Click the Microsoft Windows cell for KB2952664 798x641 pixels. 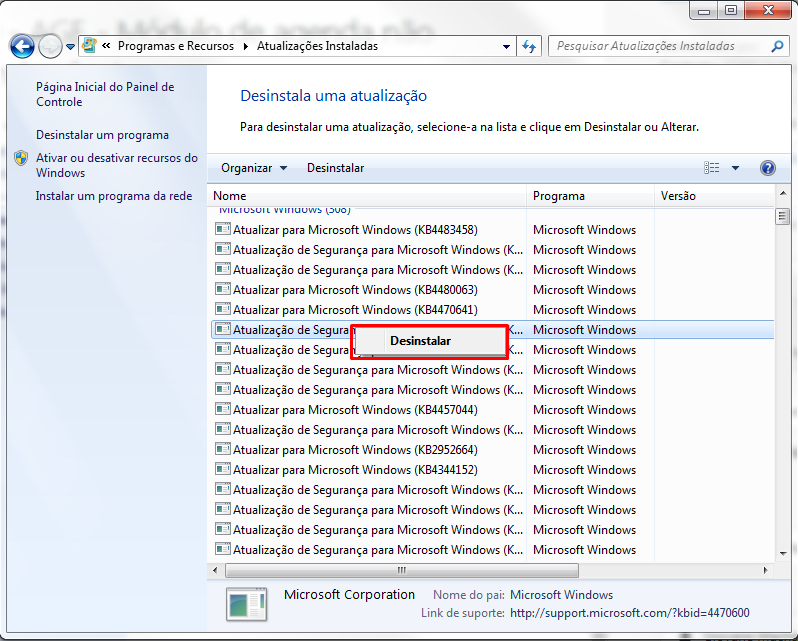(584, 450)
